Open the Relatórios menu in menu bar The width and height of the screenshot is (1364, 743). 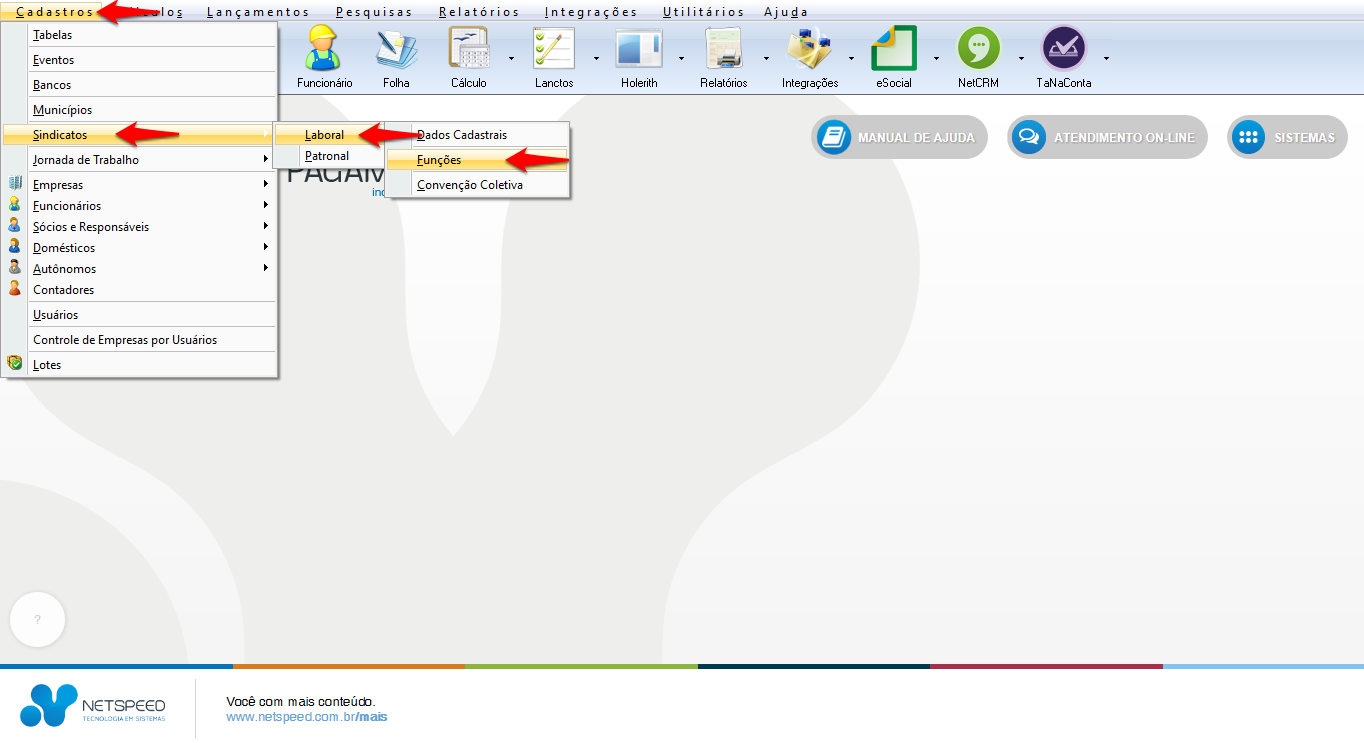(479, 12)
